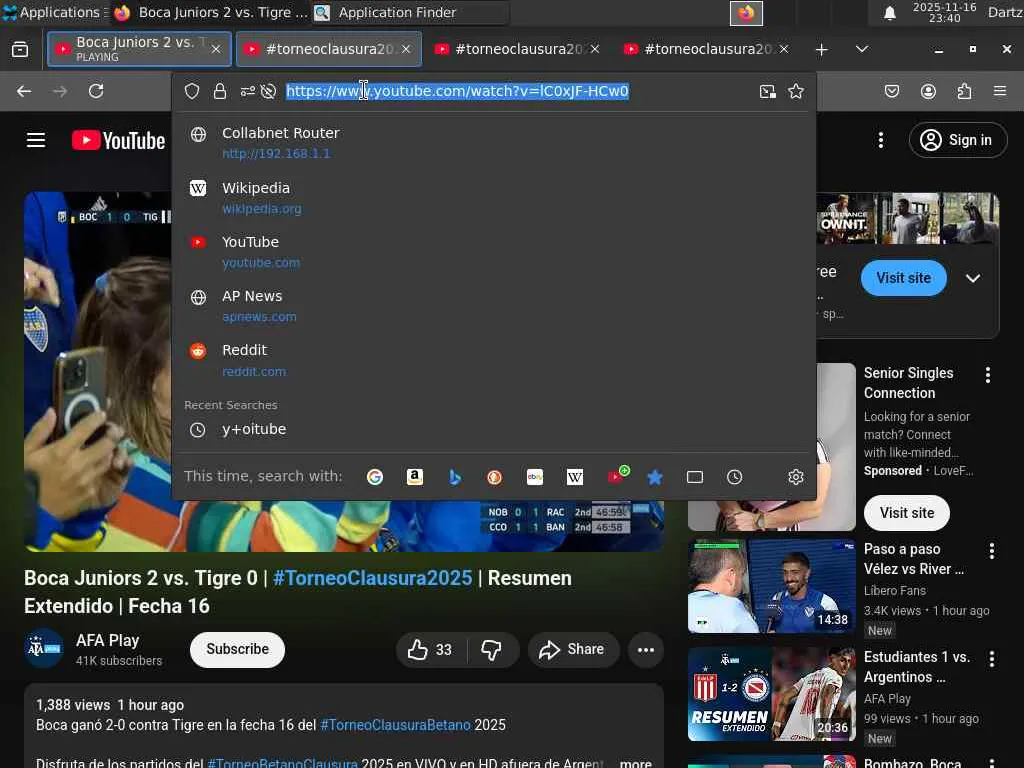1024x768 pixels.
Task: Open options for Paso a paso Vélez video
Action: point(991,551)
